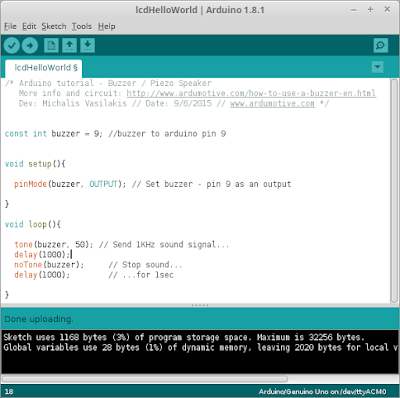Click 'Arduino/Genuino Uno on /dev/ttyACM0' board label
Screen dimensions: 400x398
322,391
